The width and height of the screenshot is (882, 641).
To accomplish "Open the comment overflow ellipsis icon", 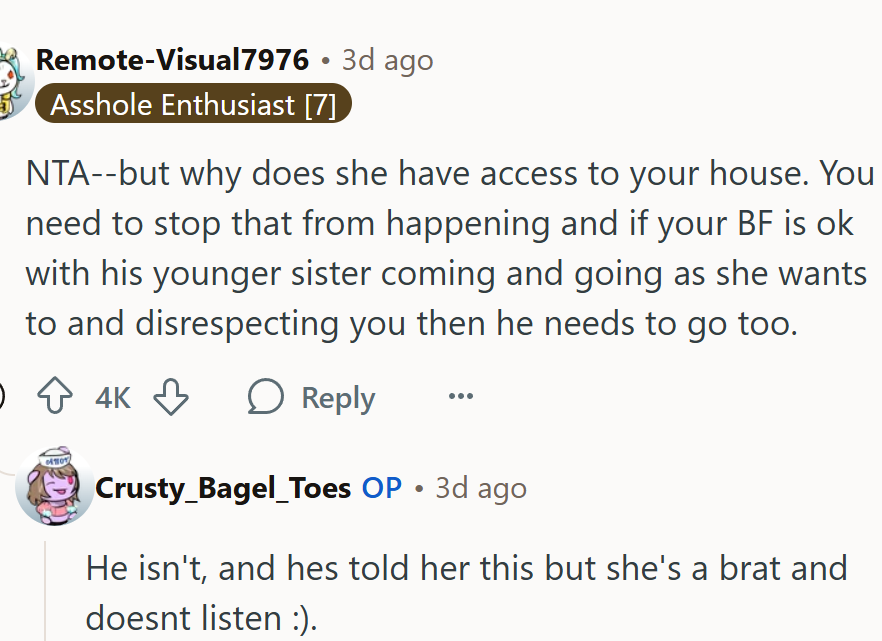I will (x=460, y=396).
